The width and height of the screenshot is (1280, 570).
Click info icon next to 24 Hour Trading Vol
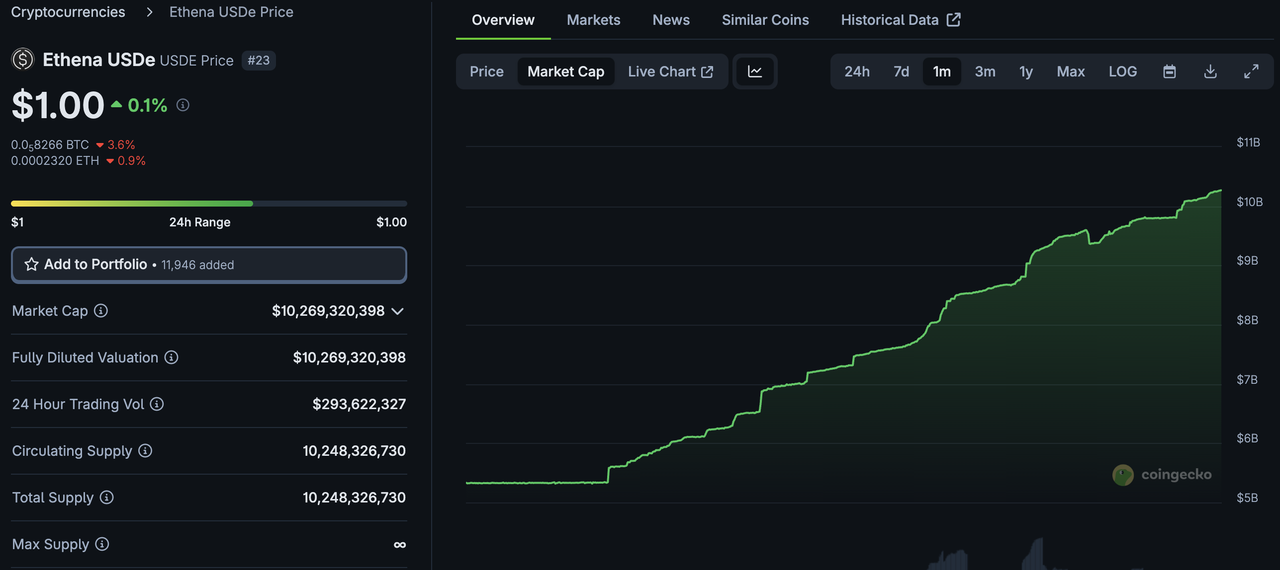tap(157, 404)
